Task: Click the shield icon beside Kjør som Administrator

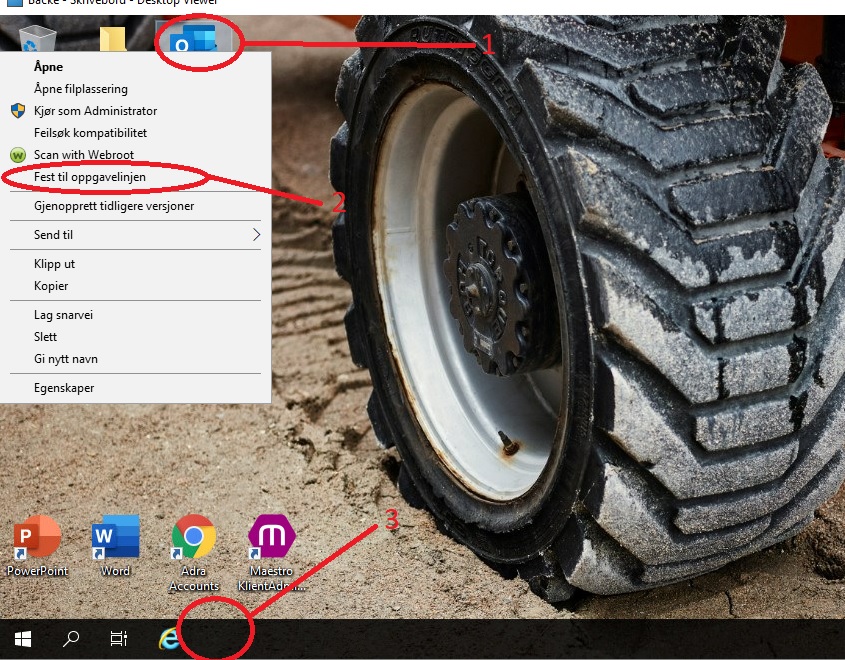Action: 18,111
